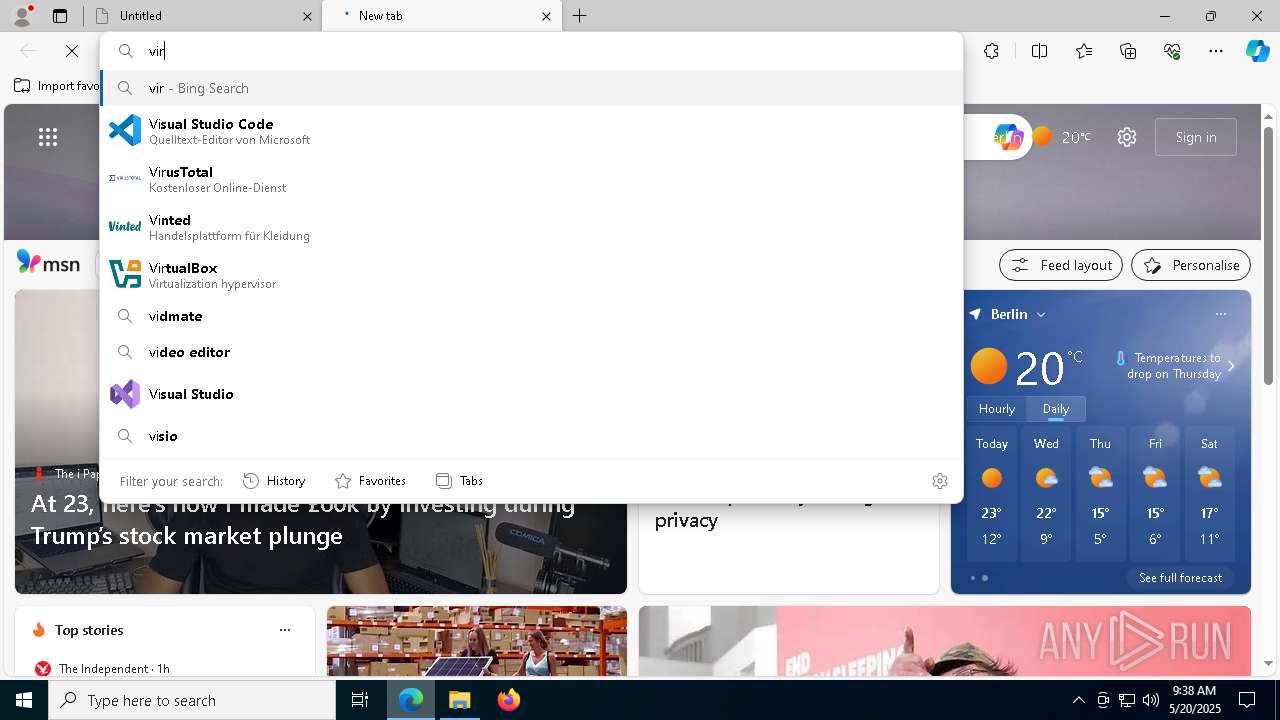Expand the temperatures drop alert arrow
Image resolution: width=1280 pixels, height=720 pixels.
pos(1231,366)
